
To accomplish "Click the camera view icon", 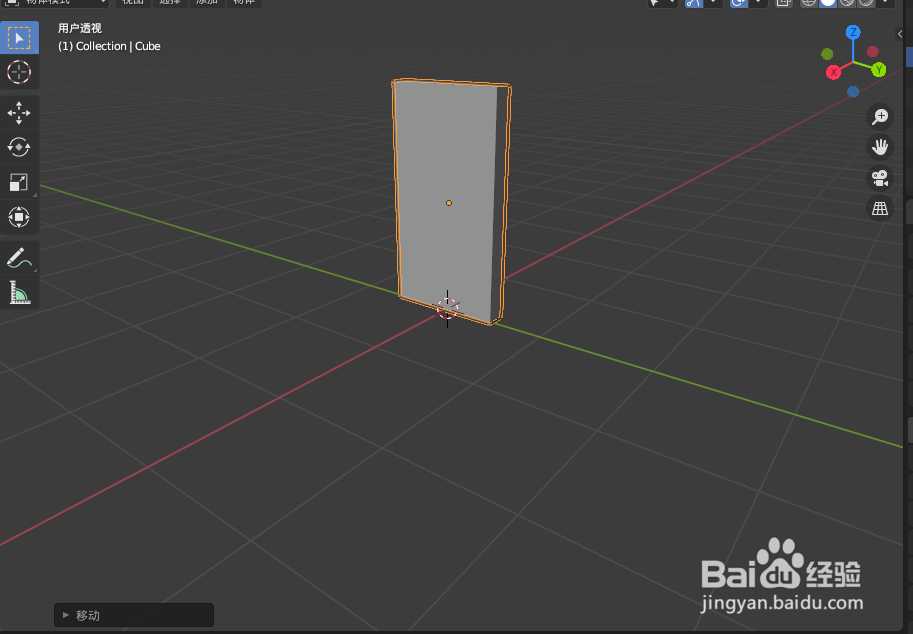I will tap(879, 178).
